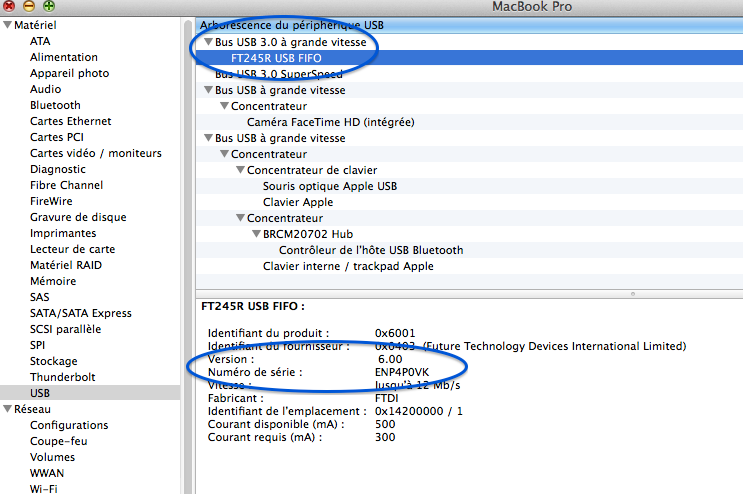The image size is (743, 494).
Task: Open Bluetooth in the sidebar
Action: click(x=55, y=105)
